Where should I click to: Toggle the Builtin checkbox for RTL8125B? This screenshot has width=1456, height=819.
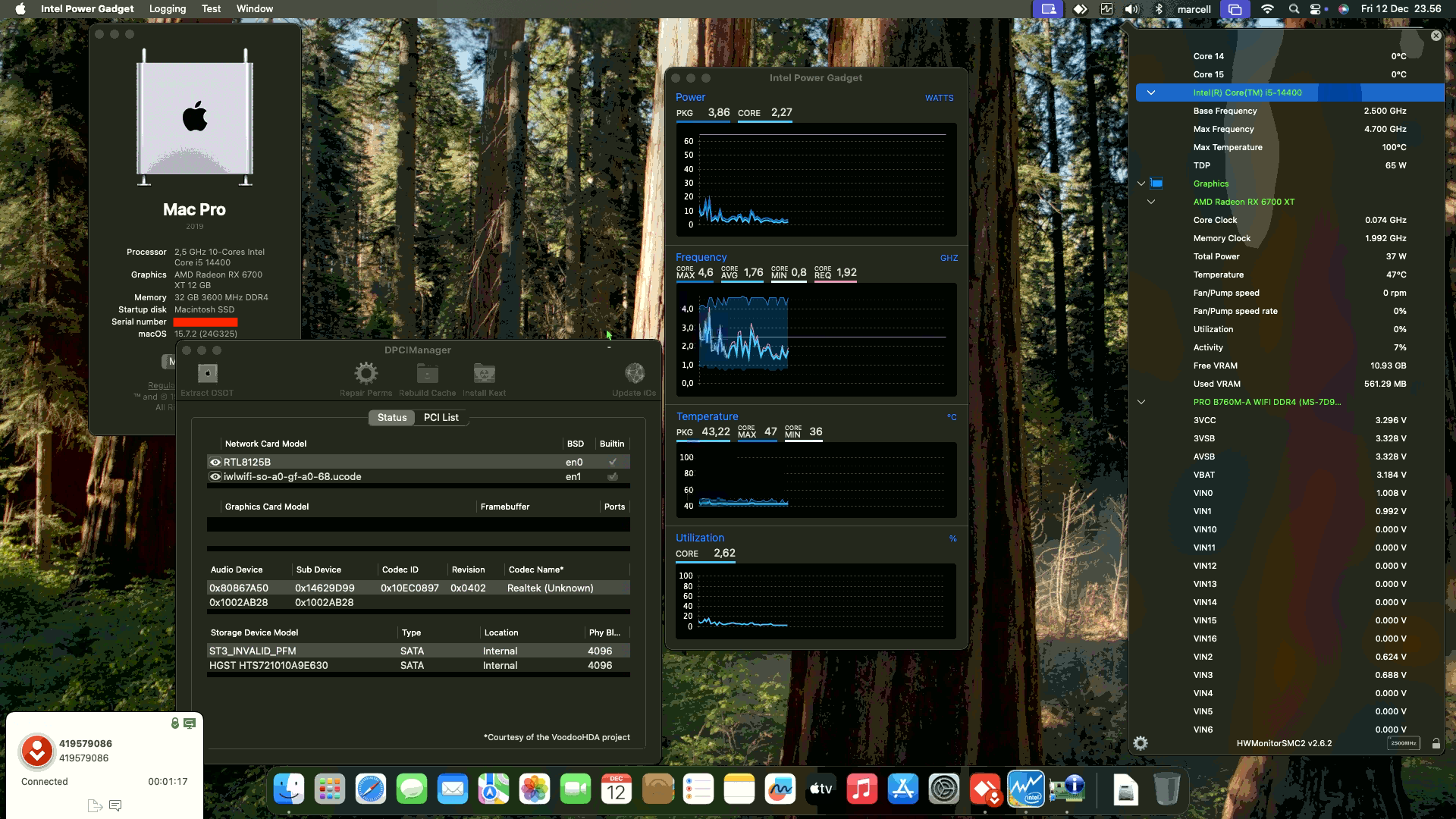coord(612,462)
